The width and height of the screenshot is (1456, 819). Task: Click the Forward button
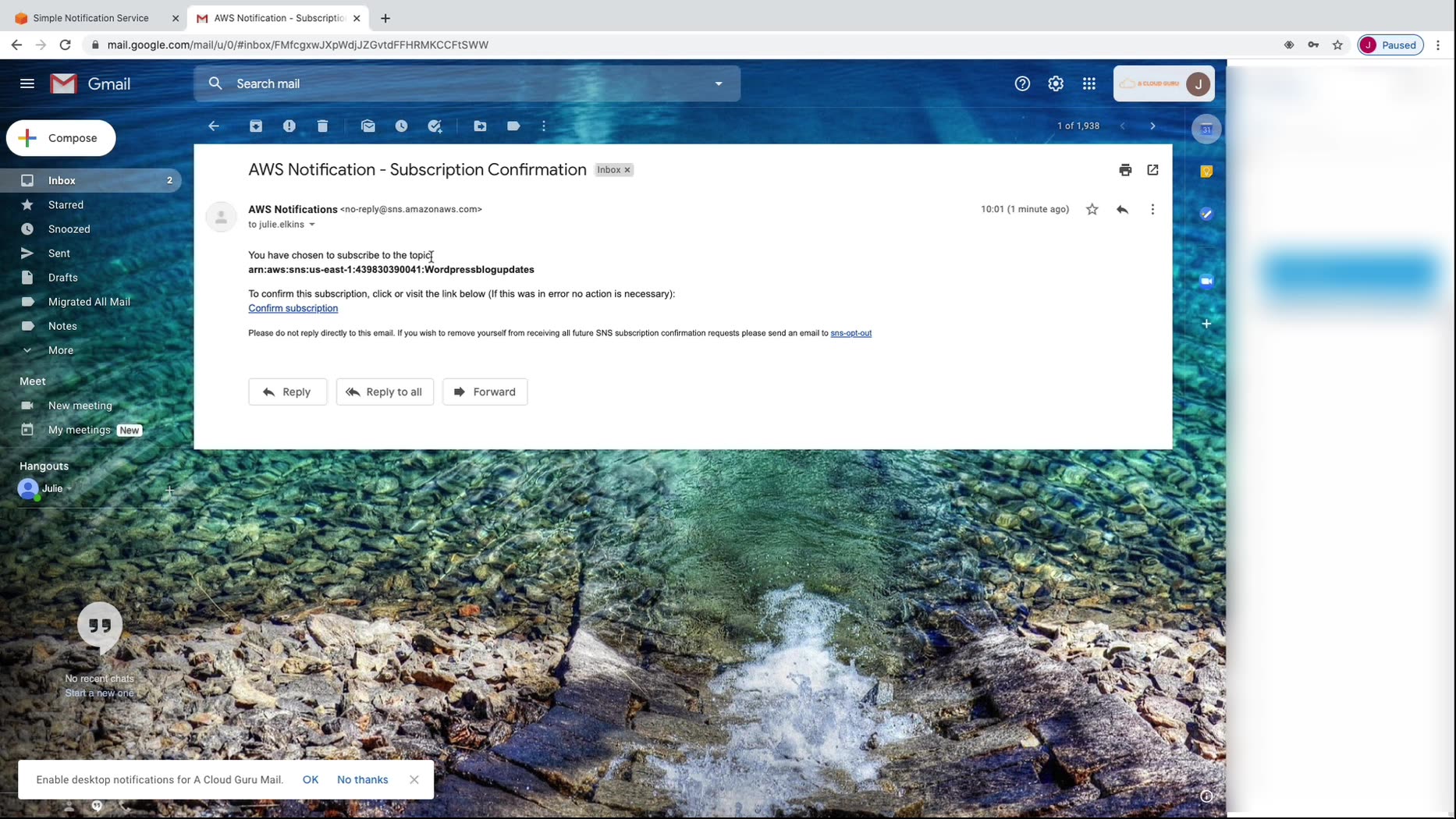485,392
